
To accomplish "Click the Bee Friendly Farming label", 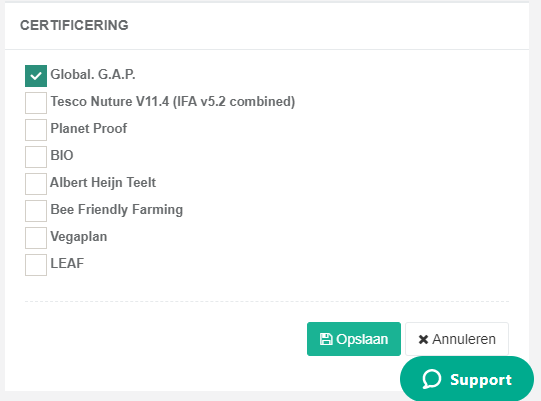I will 117,209.
